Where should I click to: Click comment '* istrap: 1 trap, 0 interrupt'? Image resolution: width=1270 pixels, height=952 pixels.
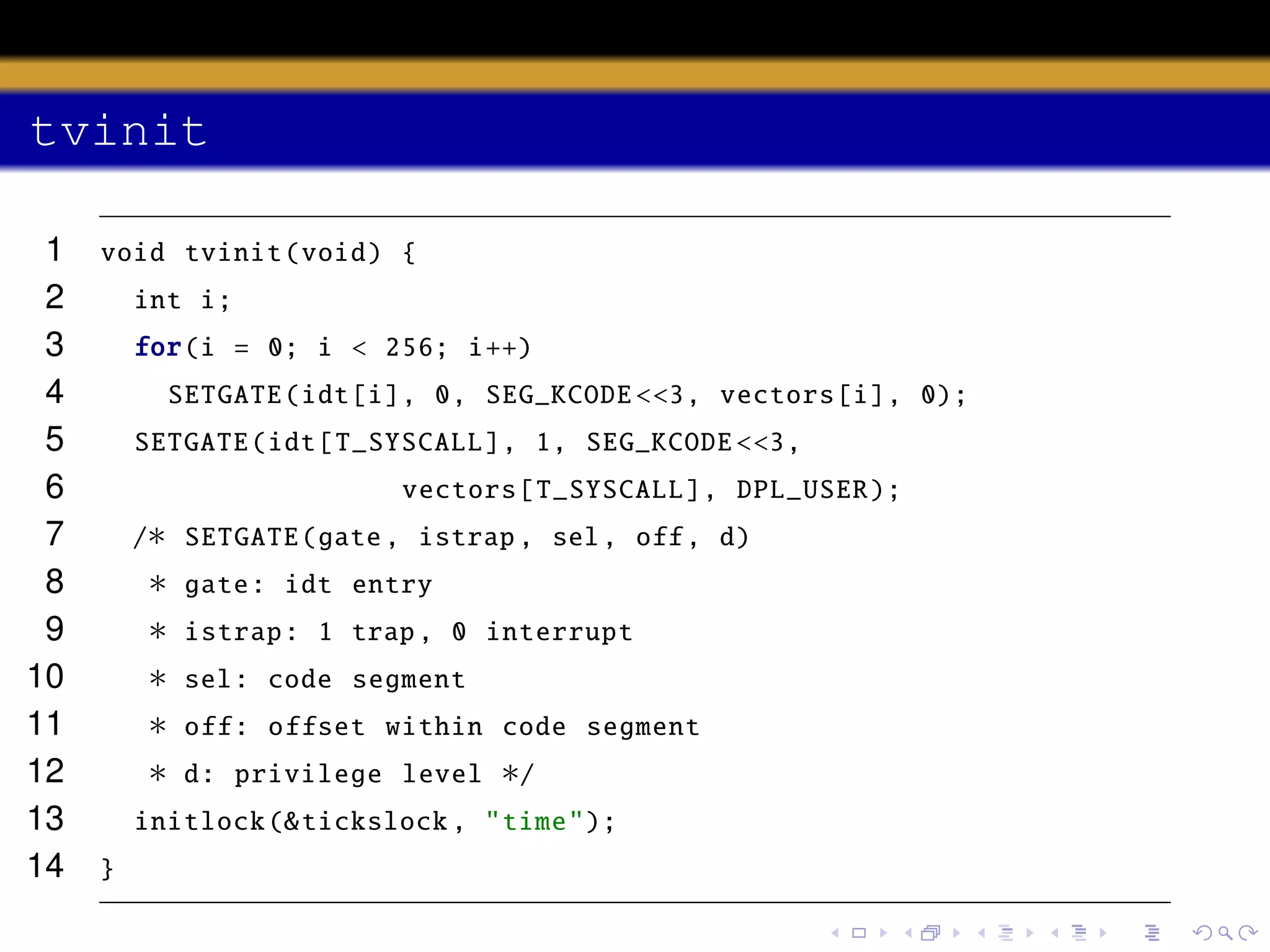tap(391, 632)
